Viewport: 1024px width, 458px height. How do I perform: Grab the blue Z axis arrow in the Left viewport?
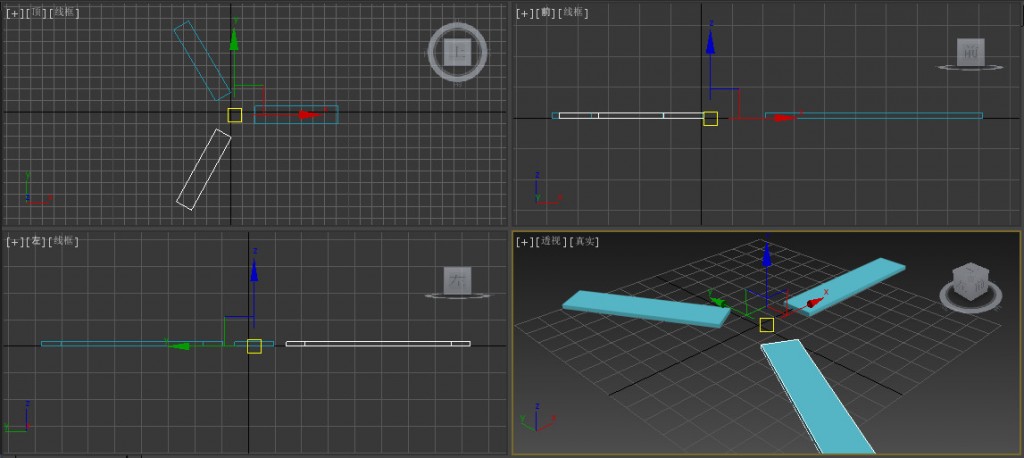pos(254,271)
